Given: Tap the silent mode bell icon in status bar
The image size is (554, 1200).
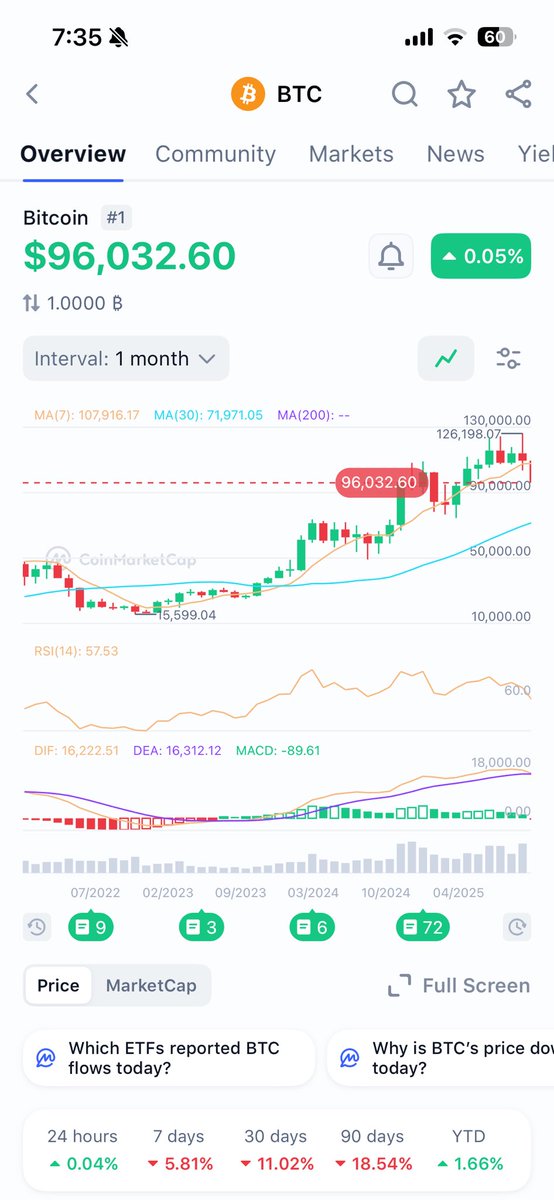Looking at the screenshot, I should (x=120, y=38).
